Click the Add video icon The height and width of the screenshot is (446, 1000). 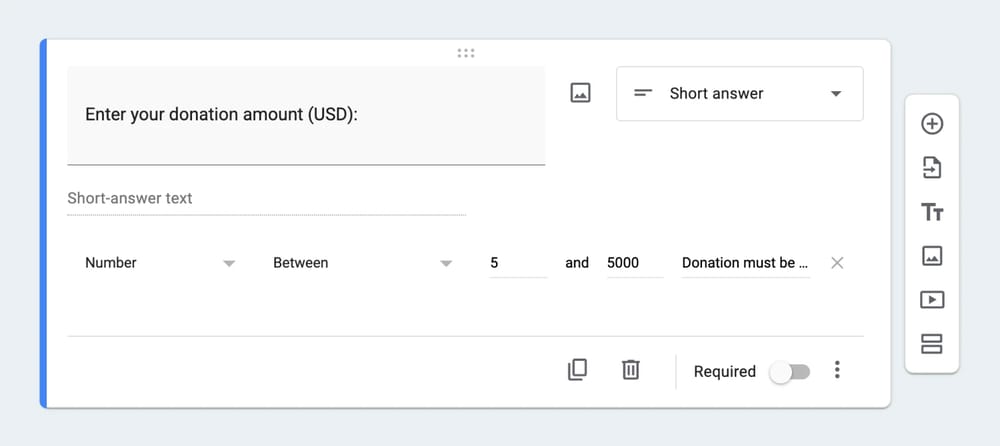coord(932,300)
